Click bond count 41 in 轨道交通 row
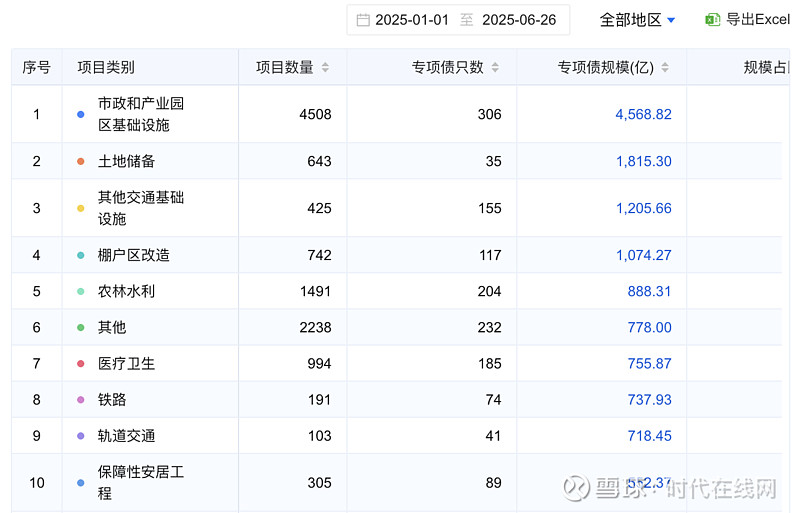Viewport: 800px width, 513px height. pyautogui.click(x=493, y=436)
